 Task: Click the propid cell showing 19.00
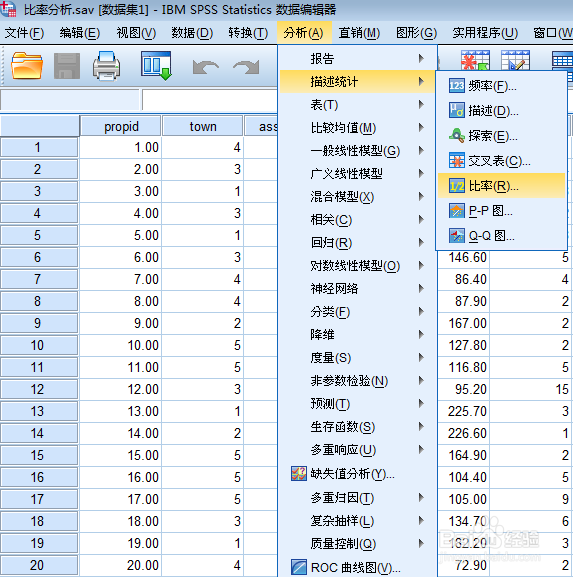120,543
